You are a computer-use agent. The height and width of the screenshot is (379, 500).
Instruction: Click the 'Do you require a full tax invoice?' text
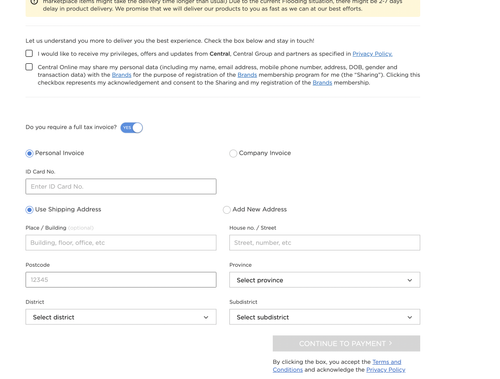(71, 127)
